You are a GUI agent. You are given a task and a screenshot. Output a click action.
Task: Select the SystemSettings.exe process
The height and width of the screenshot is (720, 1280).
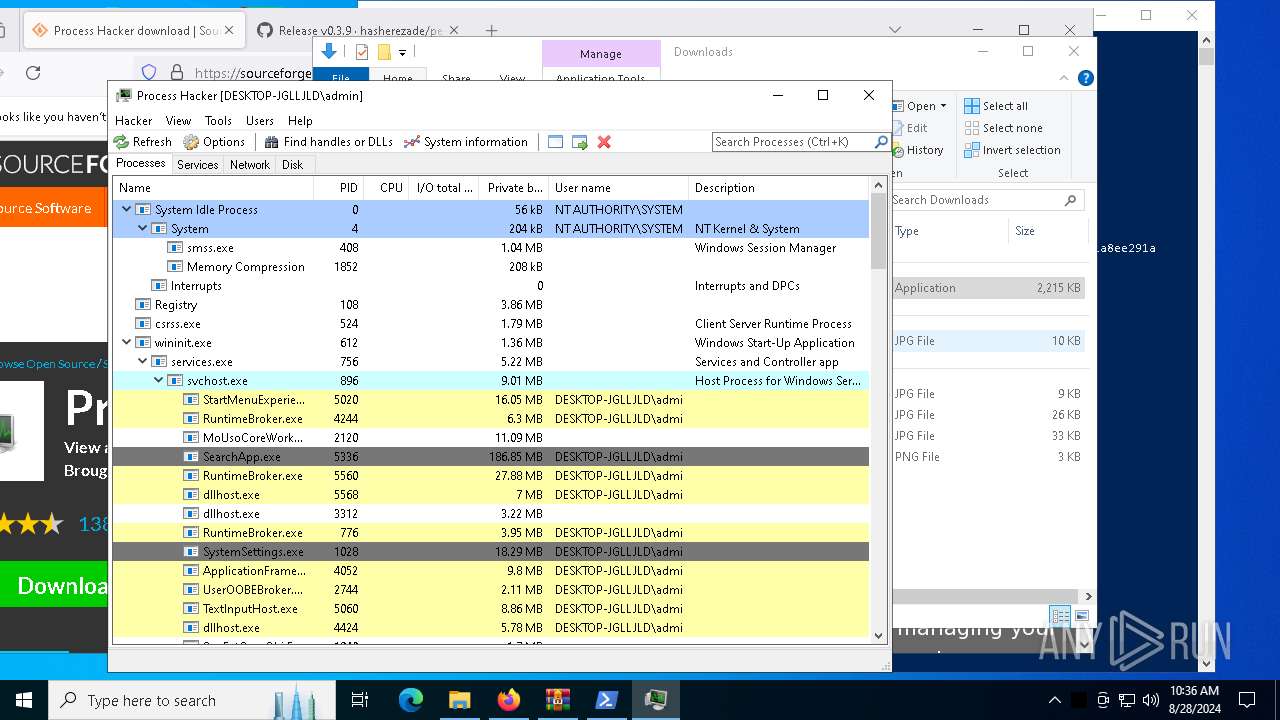491,552
